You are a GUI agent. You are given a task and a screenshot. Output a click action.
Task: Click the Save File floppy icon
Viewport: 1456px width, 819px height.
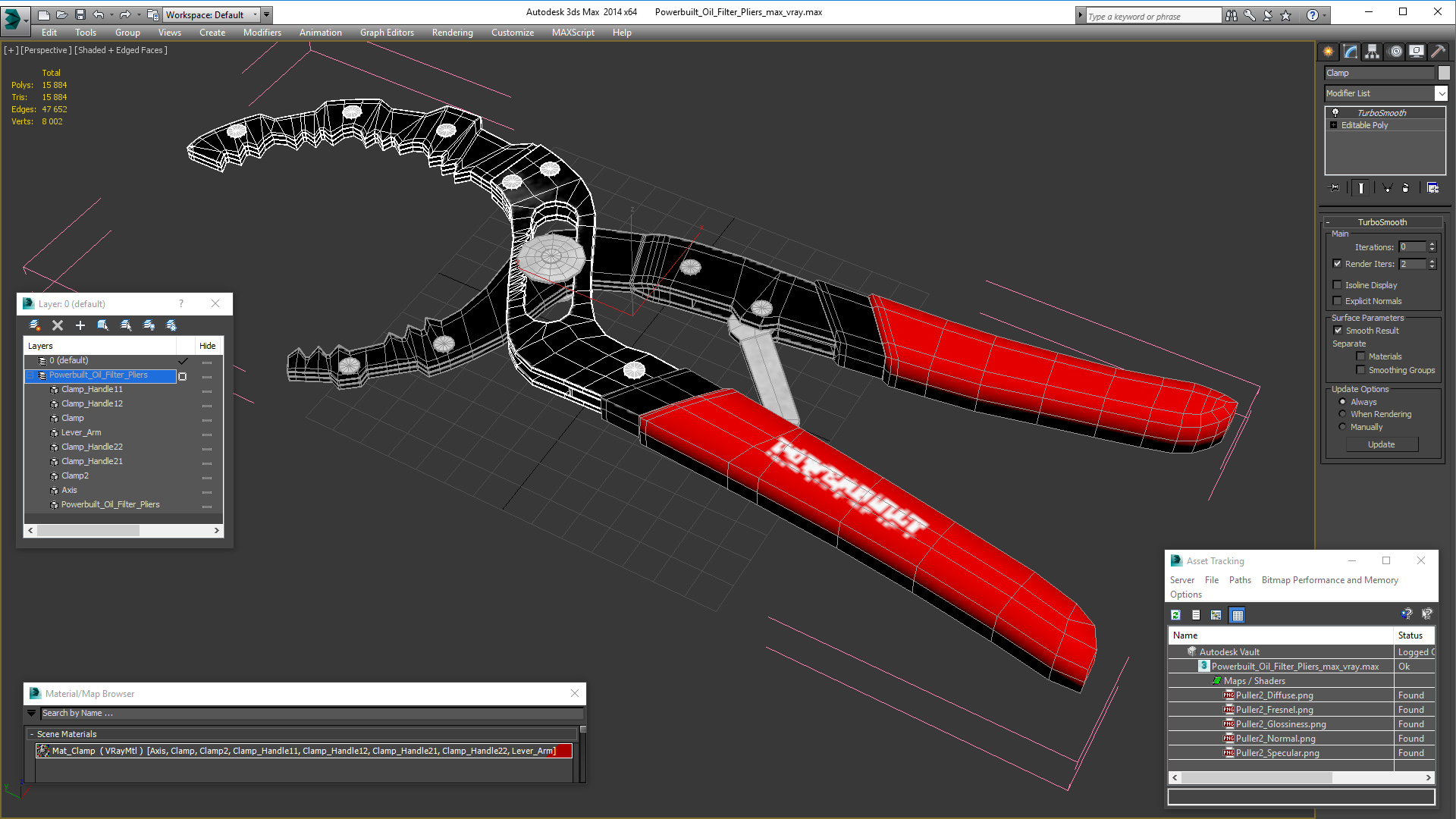pyautogui.click(x=79, y=14)
